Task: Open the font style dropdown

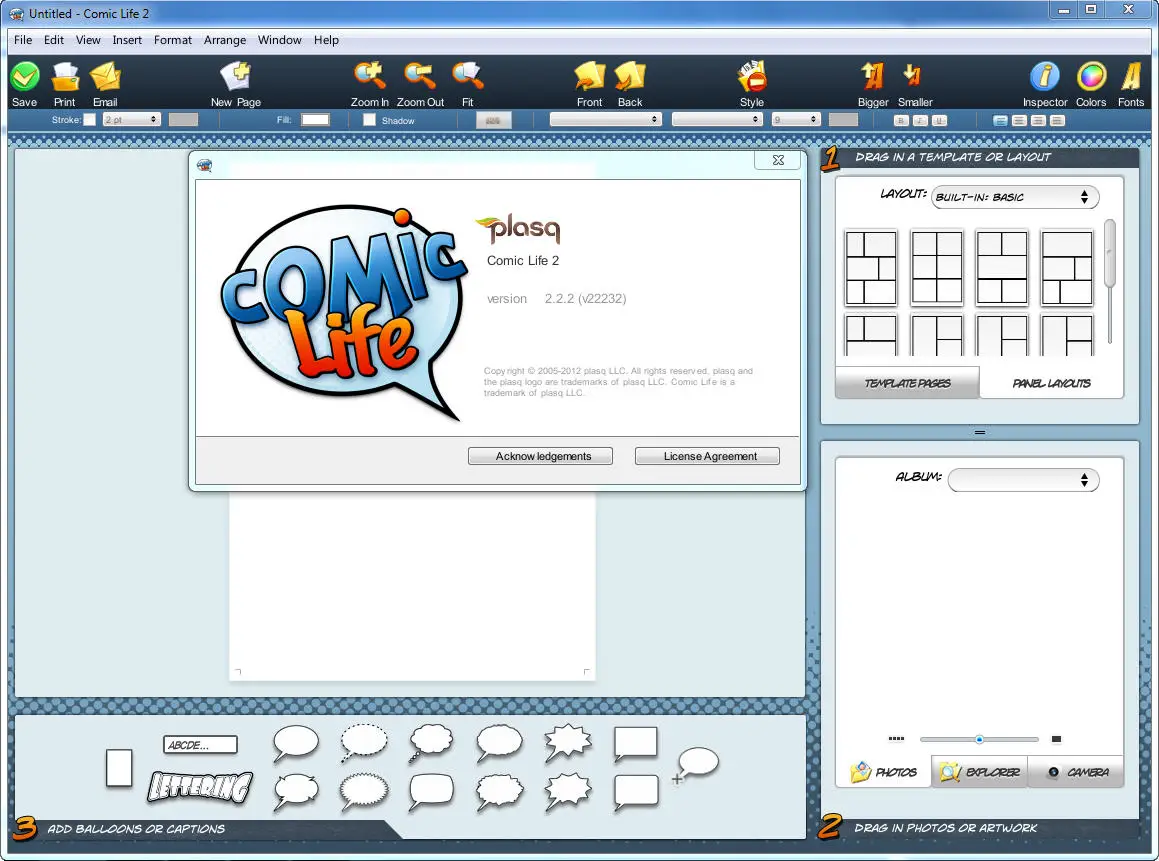Action: click(717, 120)
